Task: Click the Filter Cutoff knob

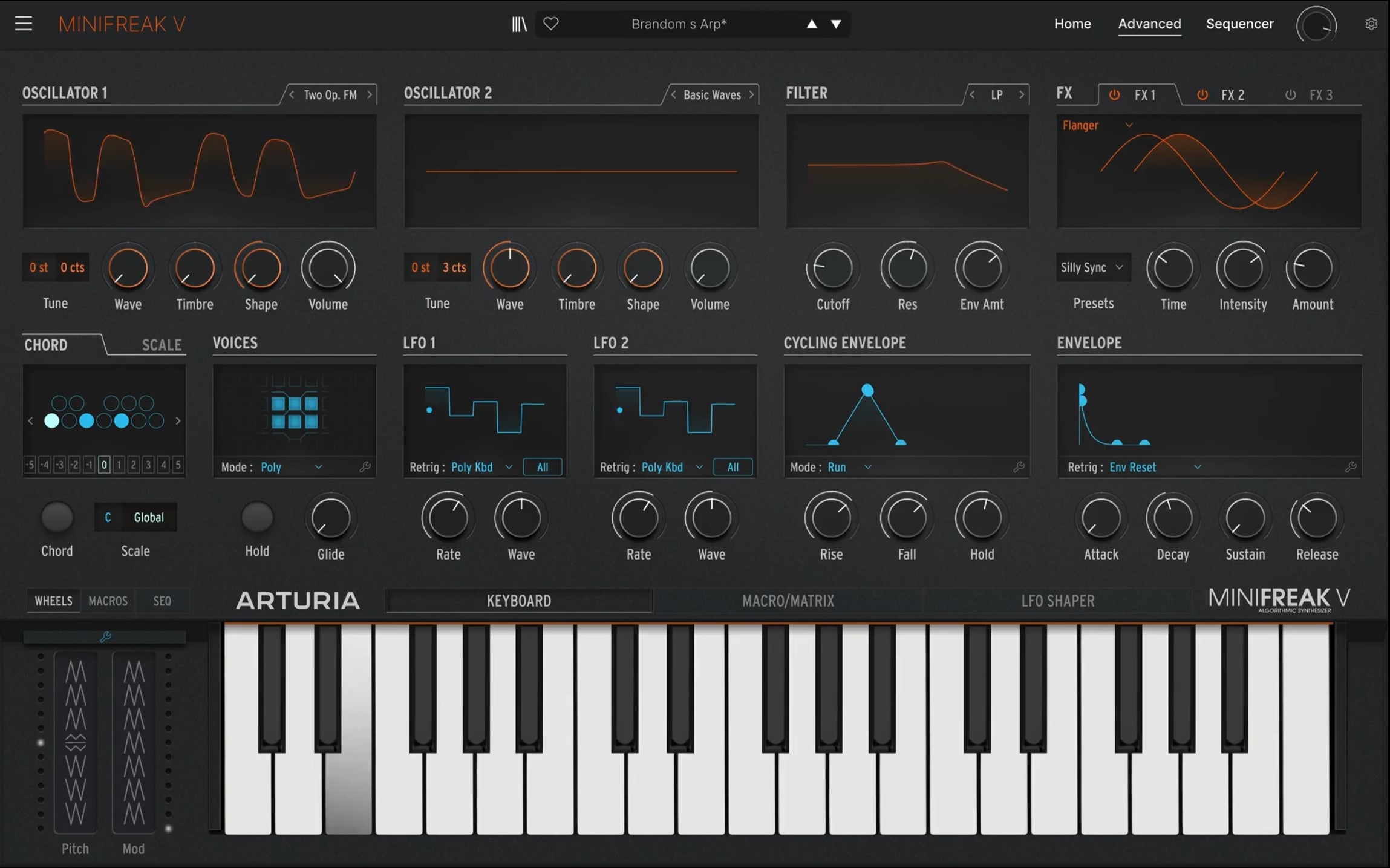Action: point(832,269)
